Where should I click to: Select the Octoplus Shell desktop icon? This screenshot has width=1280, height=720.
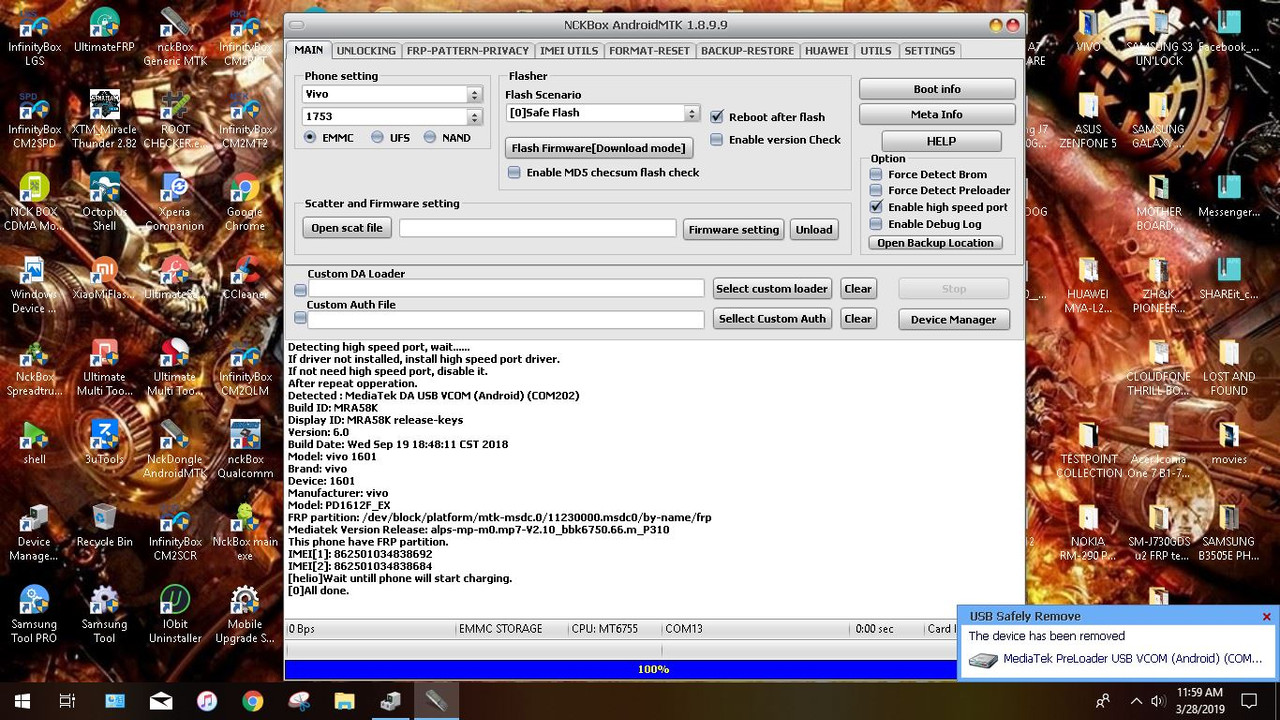point(104,201)
